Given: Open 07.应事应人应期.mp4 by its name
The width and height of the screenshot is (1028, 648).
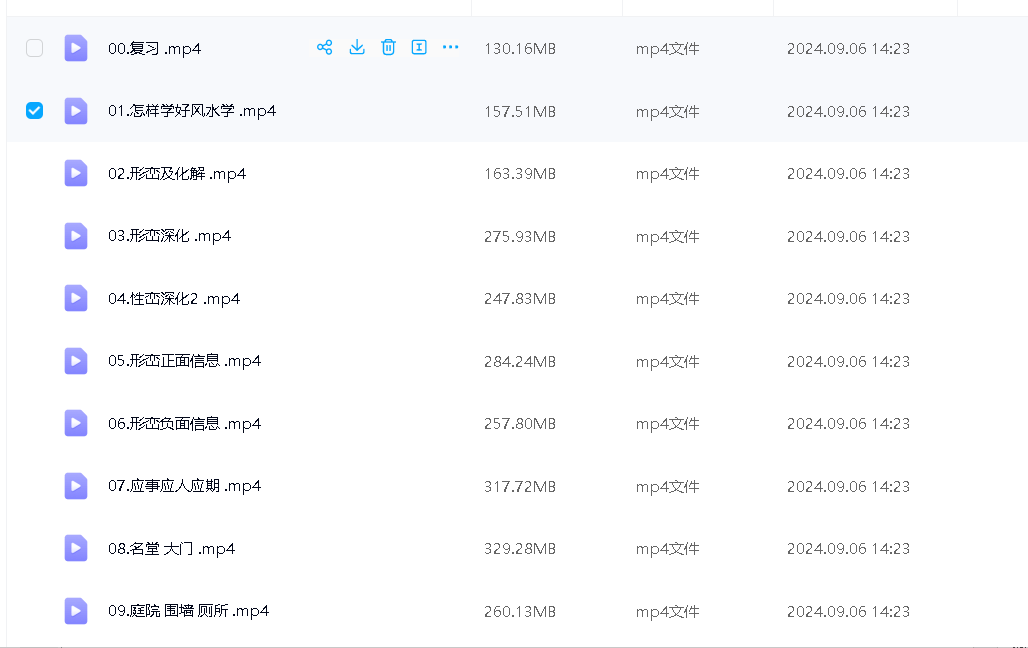Looking at the screenshot, I should (x=184, y=486).
